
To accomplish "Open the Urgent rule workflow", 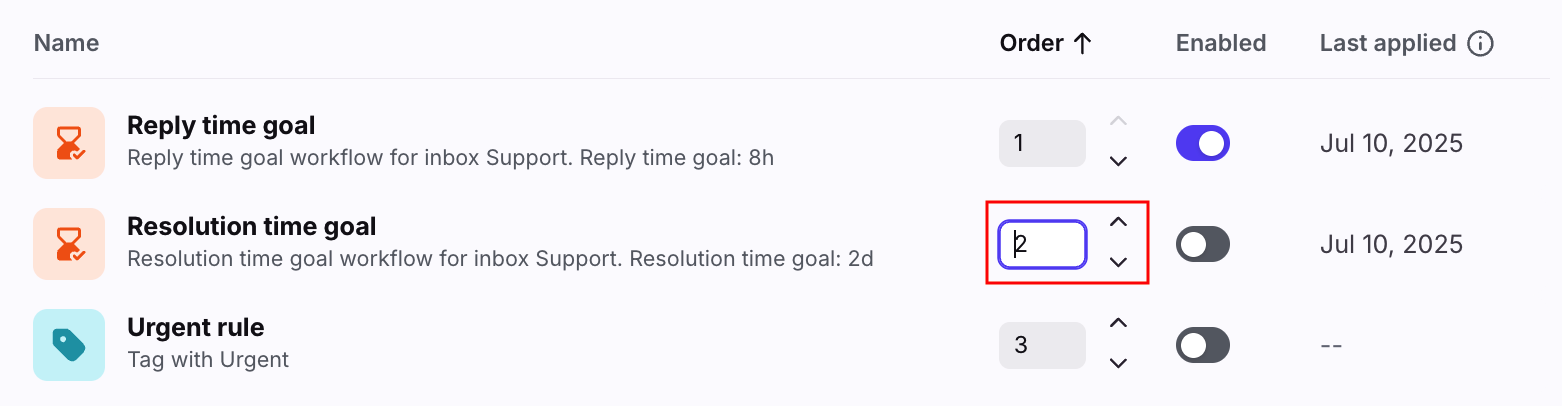I will (x=196, y=327).
